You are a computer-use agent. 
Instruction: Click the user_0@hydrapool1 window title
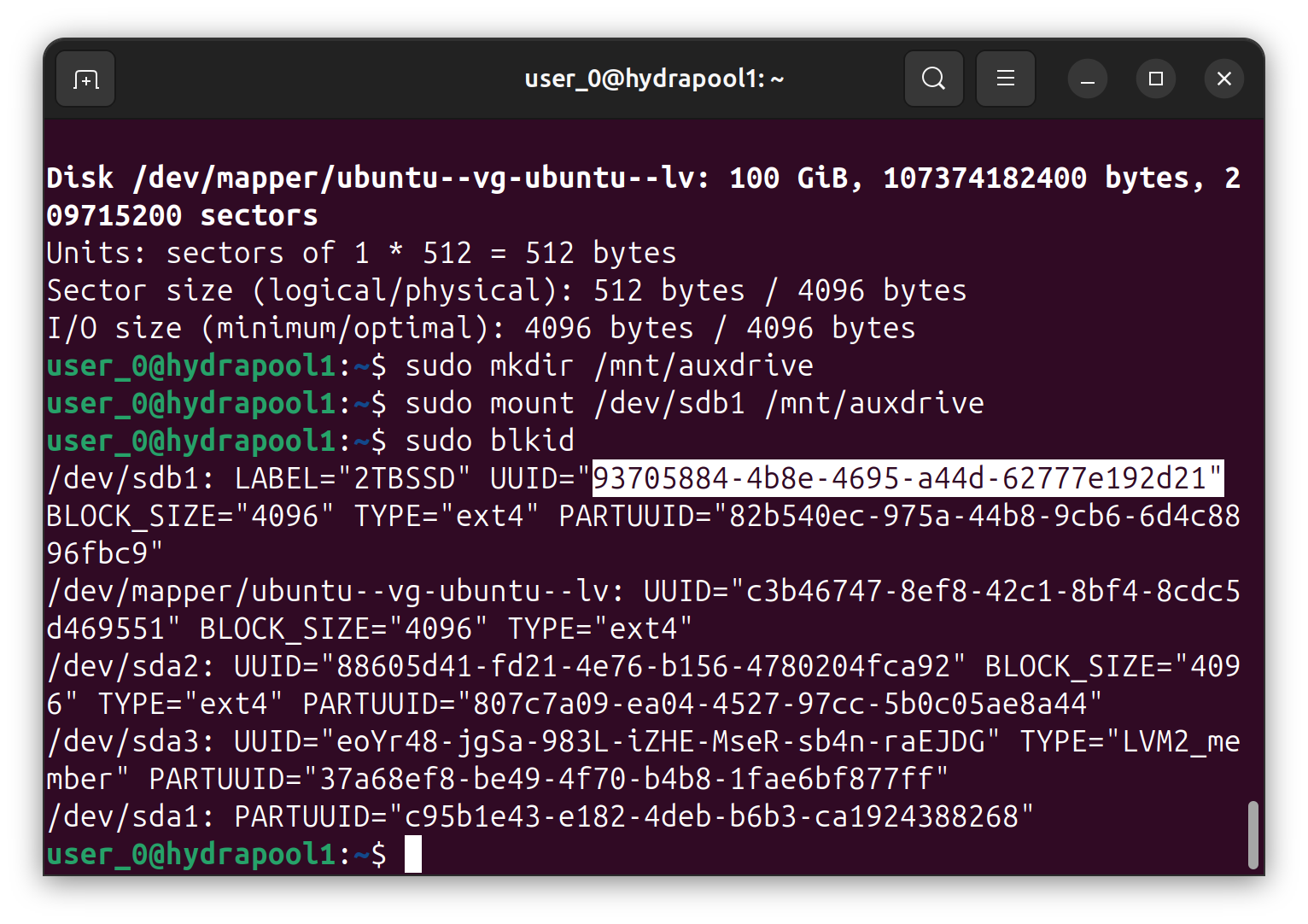point(654,79)
